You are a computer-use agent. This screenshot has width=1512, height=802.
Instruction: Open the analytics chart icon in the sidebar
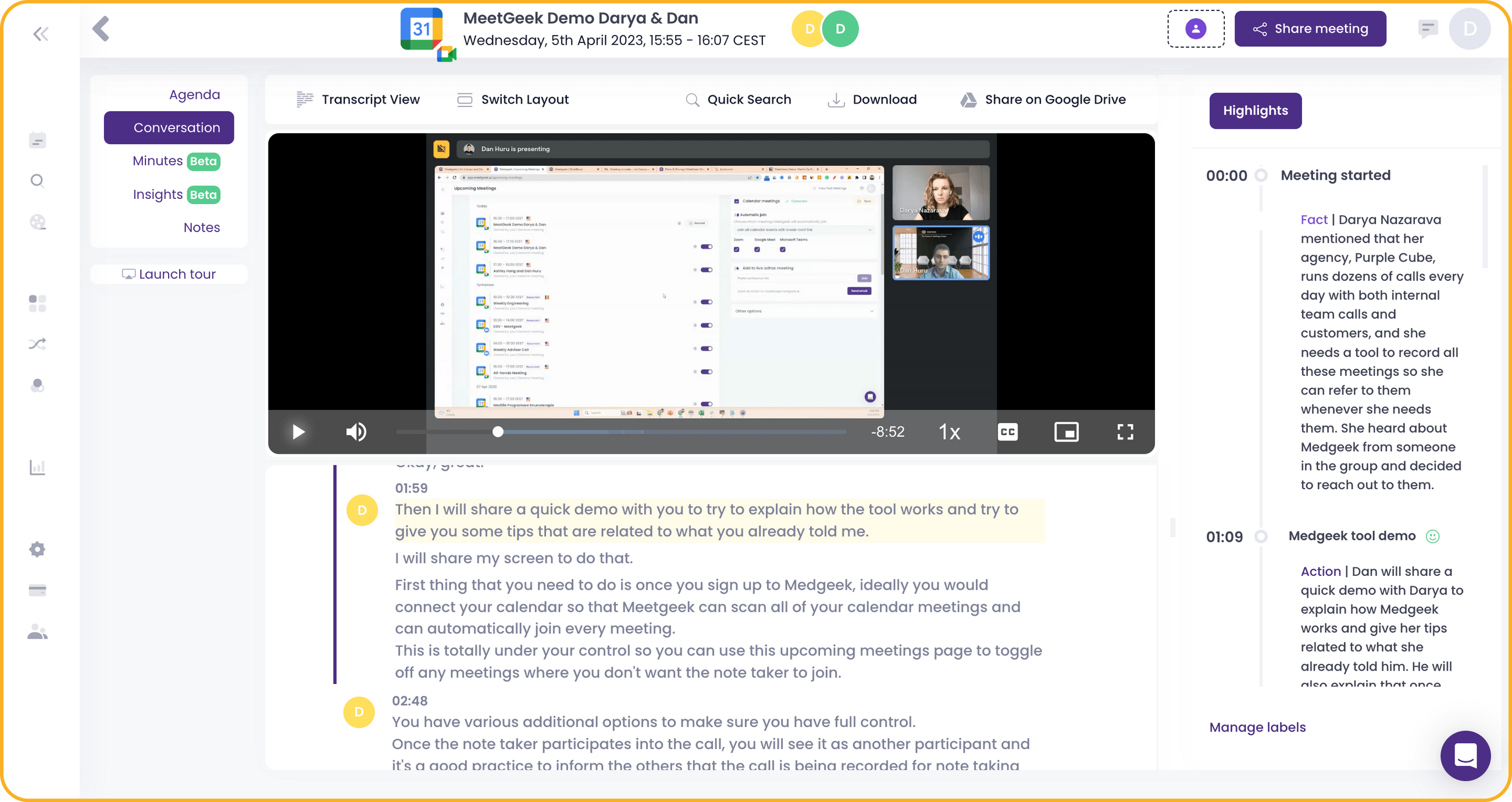(x=37, y=467)
